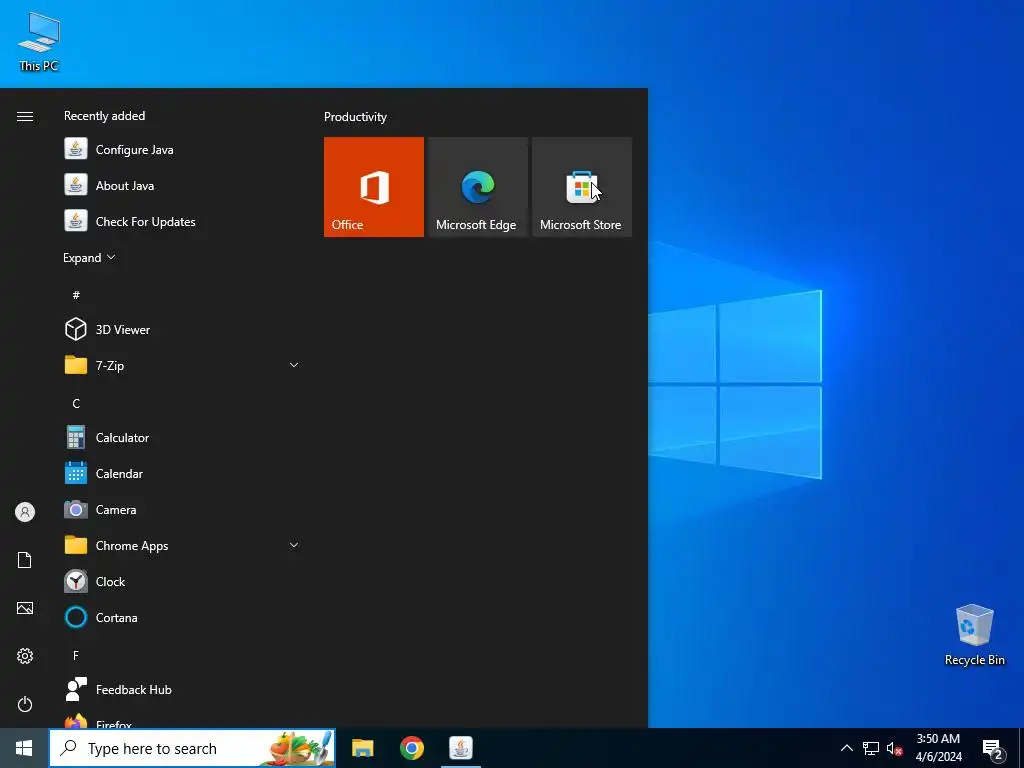Open Google Chrome from the taskbar

point(412,748)
